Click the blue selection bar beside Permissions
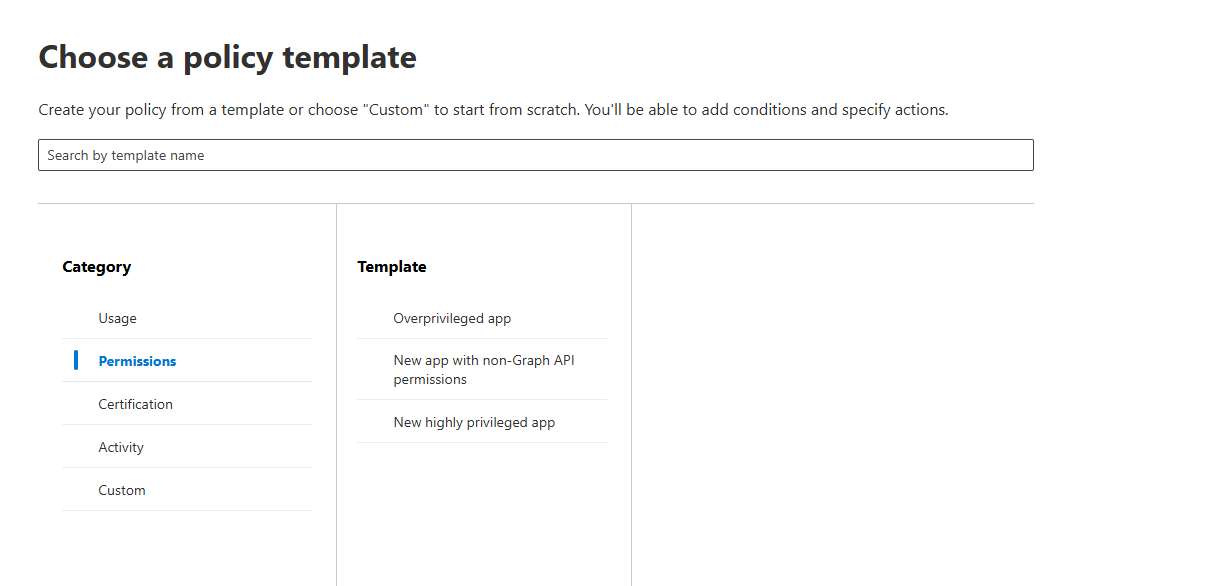 76,360
